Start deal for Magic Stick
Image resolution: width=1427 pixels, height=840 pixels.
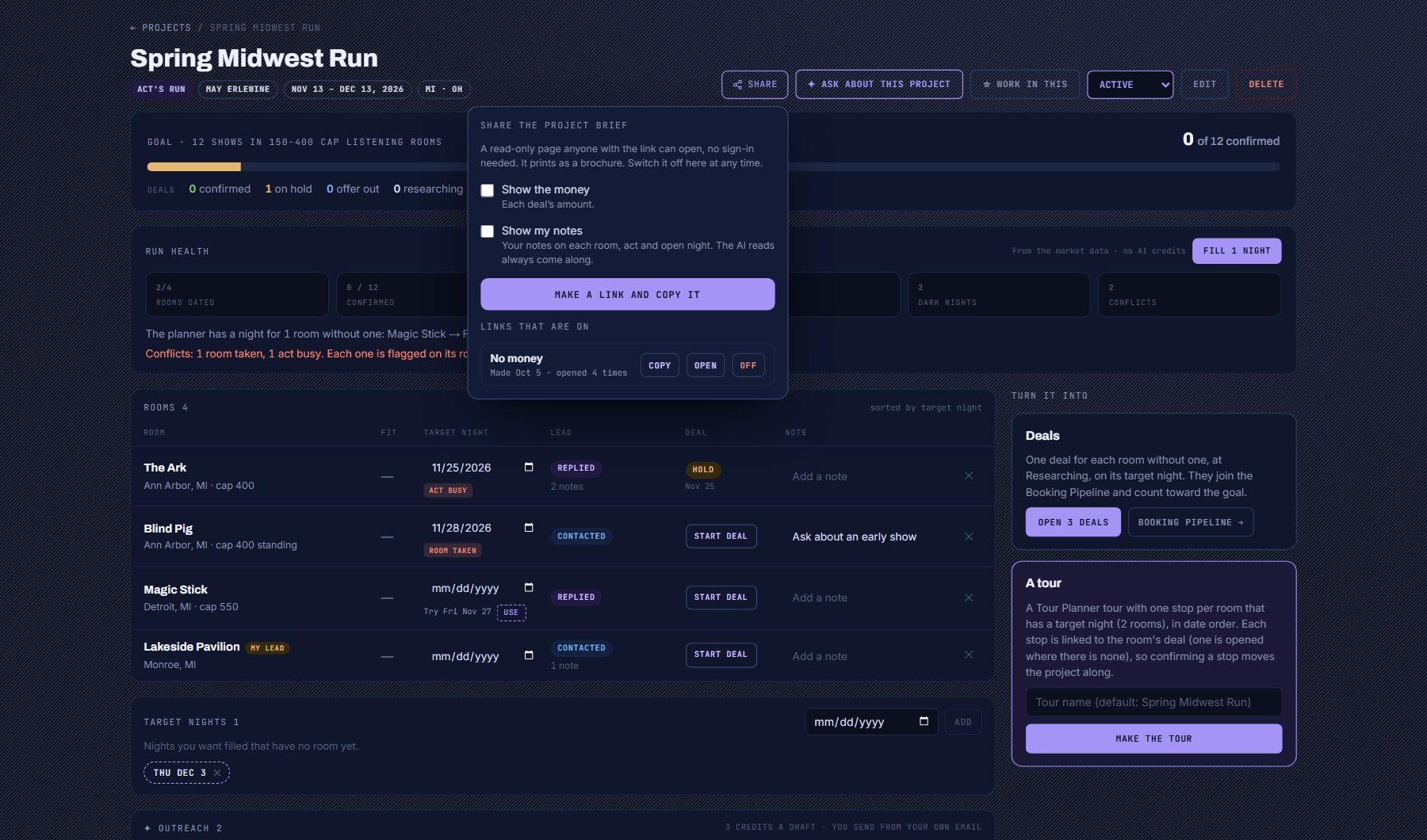coord(721,598)
